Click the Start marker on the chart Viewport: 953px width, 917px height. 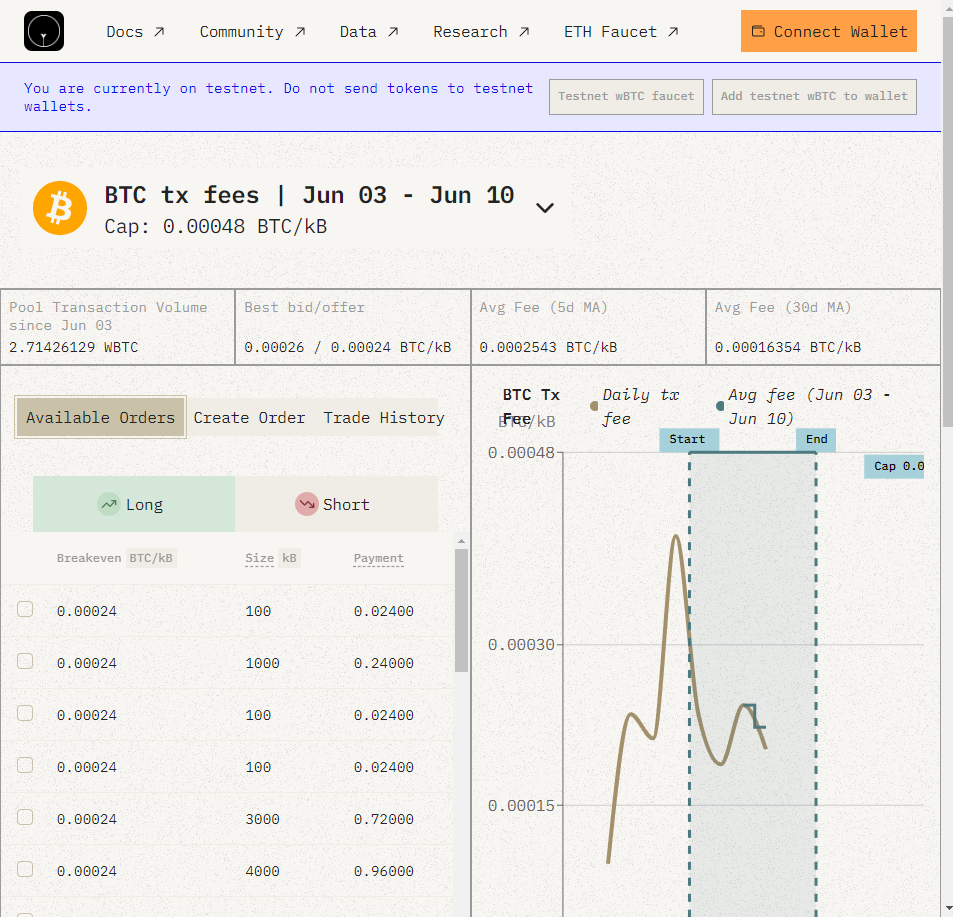(x=688, y=439)
